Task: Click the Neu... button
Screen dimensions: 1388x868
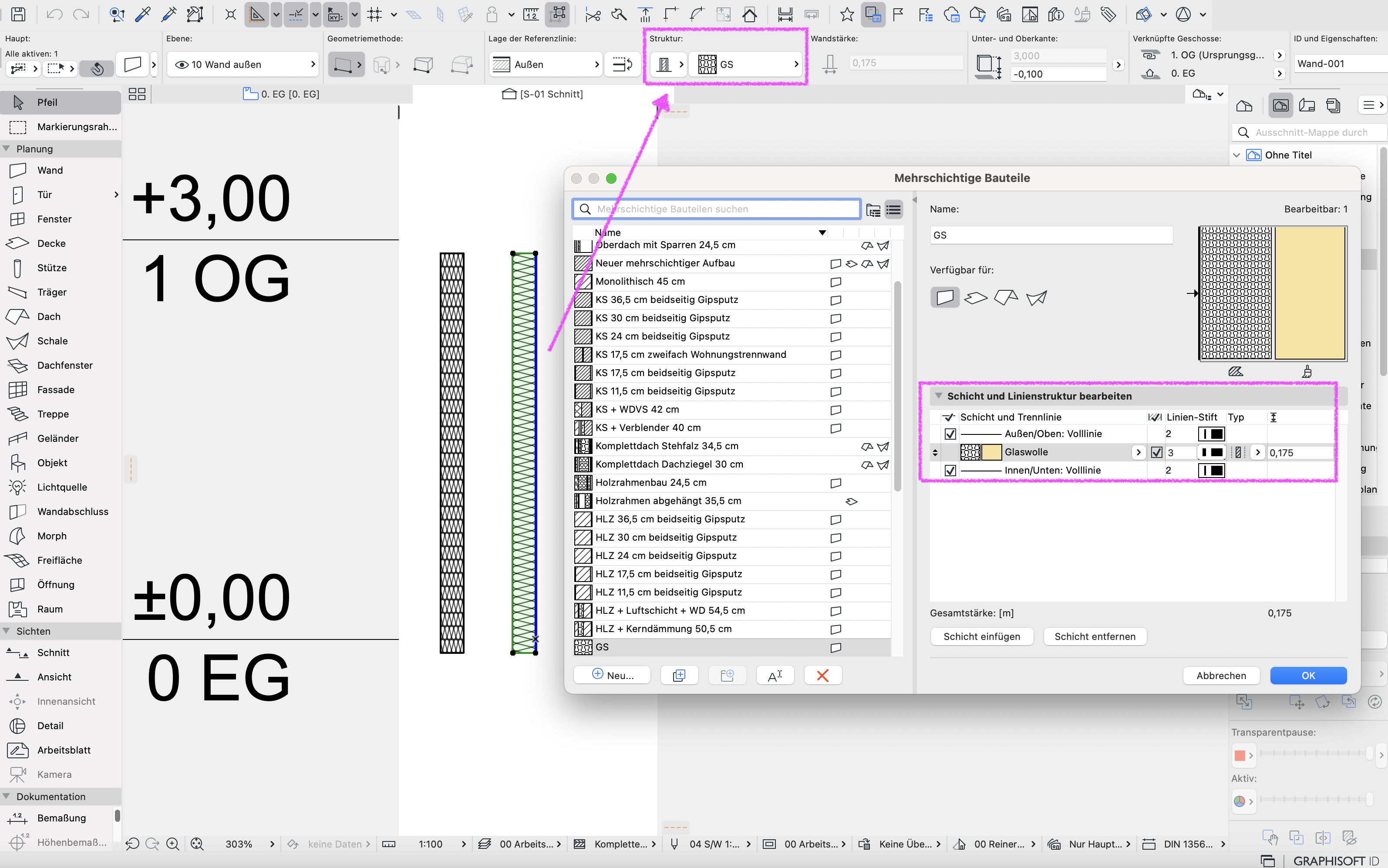Action: pos(612,676)
